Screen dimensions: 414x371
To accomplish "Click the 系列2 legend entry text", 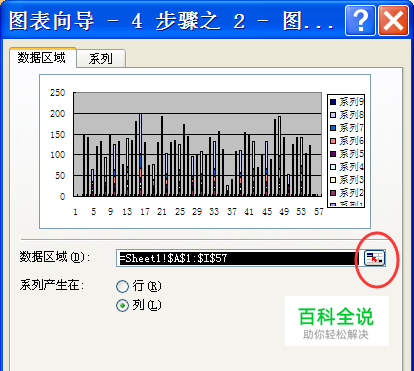I will pyautogui.click(x=351, y=193).
